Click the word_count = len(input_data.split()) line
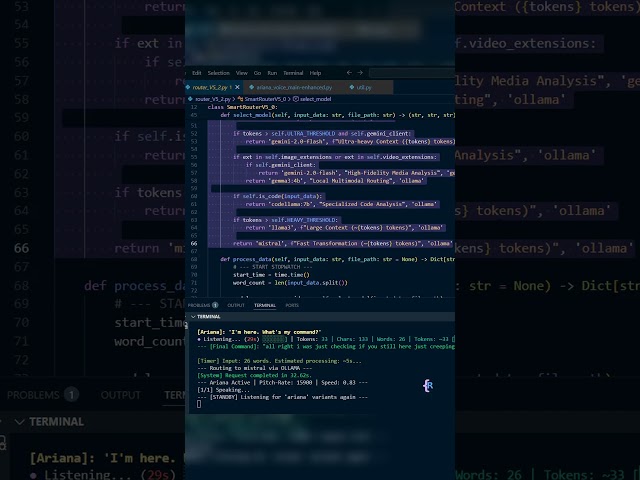Viewport: 640px width, 480px height. tap(290, 282)
